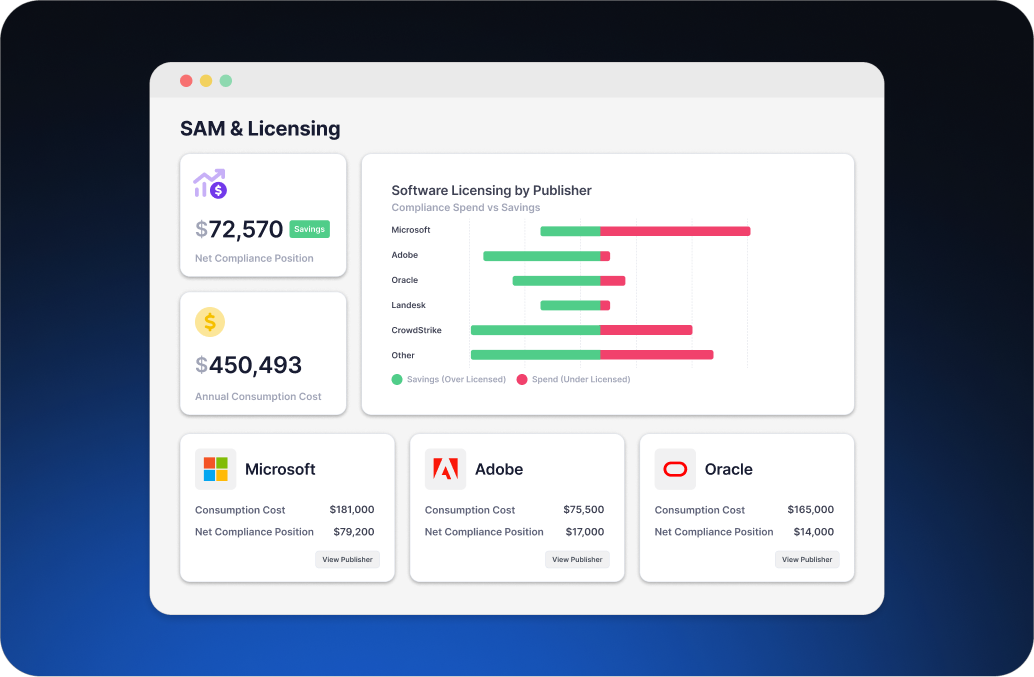Open View Publisher for Microsoft

coord(348,559)
